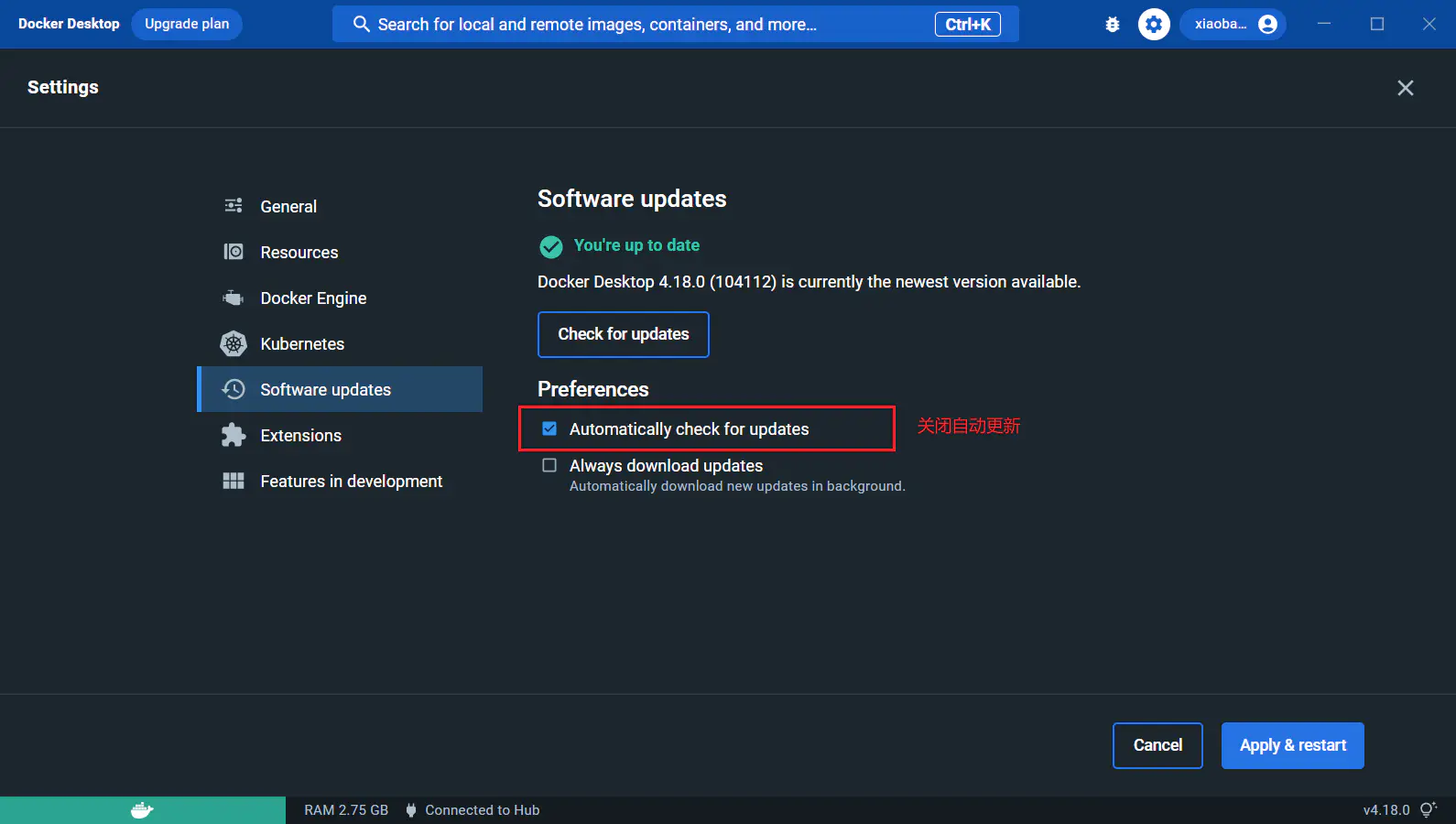Focus the search images and containers field
Viewport: 1456px width, 824px height.
tap(676, 25)
